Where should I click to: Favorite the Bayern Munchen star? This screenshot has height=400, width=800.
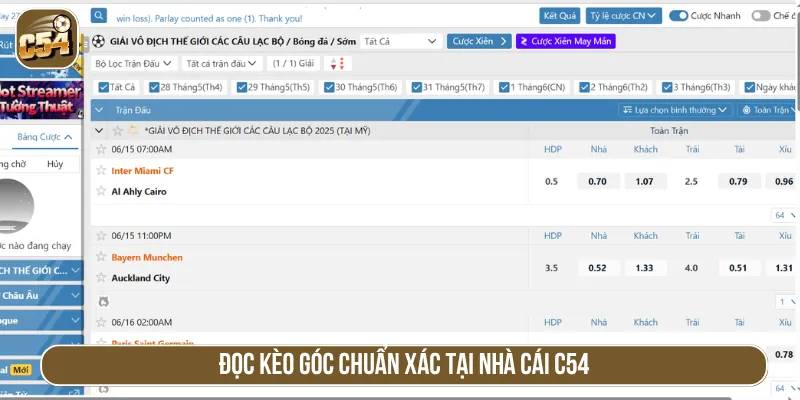101,257
